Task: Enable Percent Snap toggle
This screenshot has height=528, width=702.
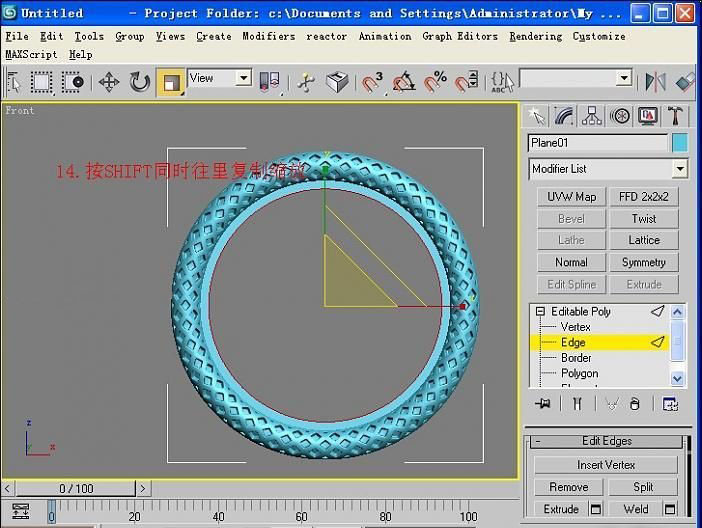Action: point(435,82)
